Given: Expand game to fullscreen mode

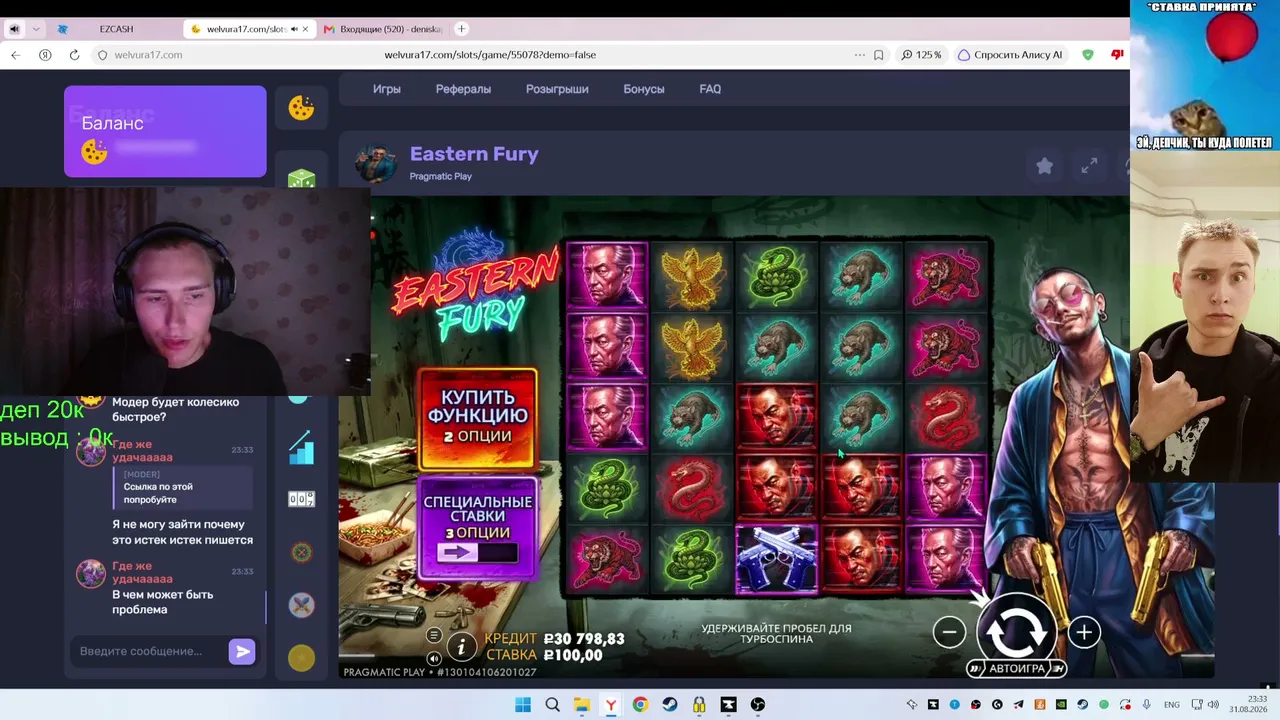Looking at the screenshot, I should pyautogui.click(x=1089, y=166).
